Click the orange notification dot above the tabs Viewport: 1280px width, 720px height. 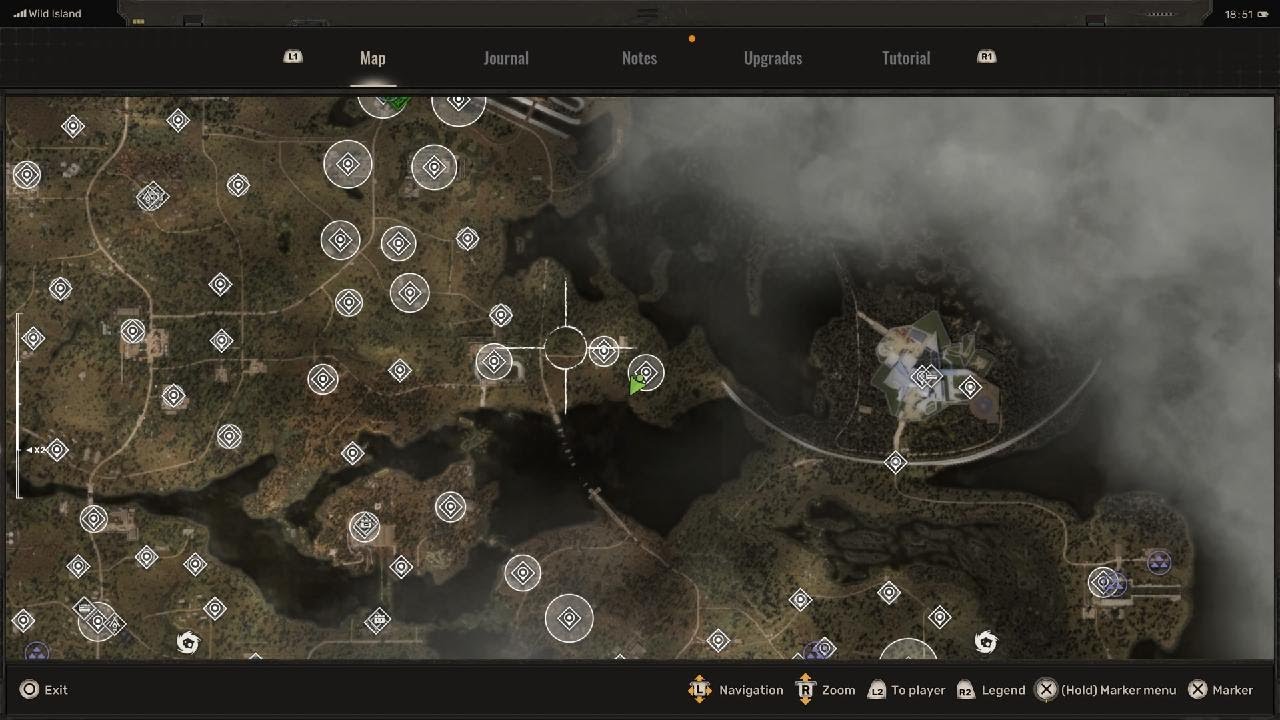[691, 39]
